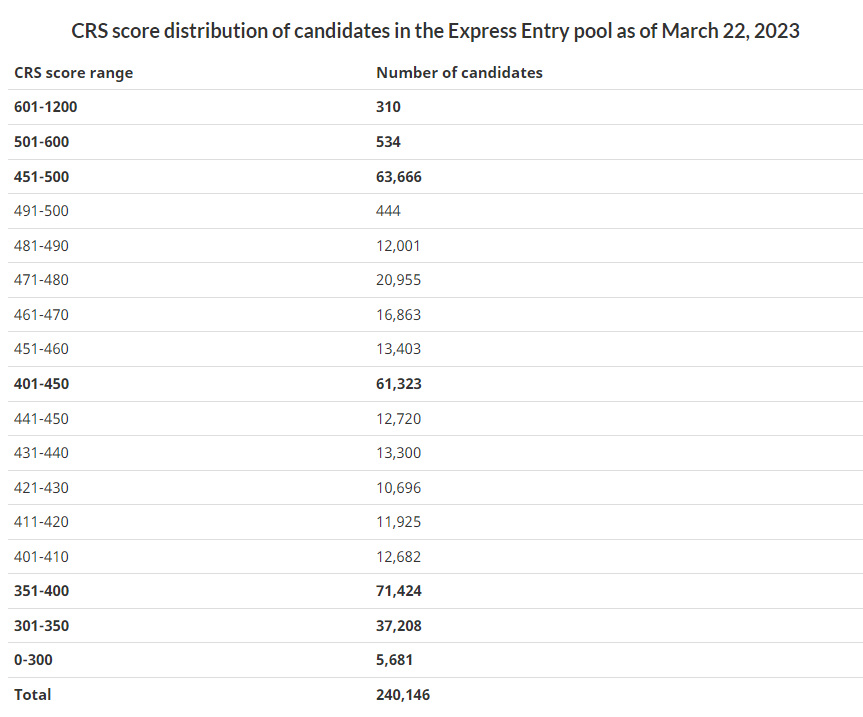Click the 431-440 sub-range cell
The width and height of the screenshot is (863, 717).
(x=41, y=453)
